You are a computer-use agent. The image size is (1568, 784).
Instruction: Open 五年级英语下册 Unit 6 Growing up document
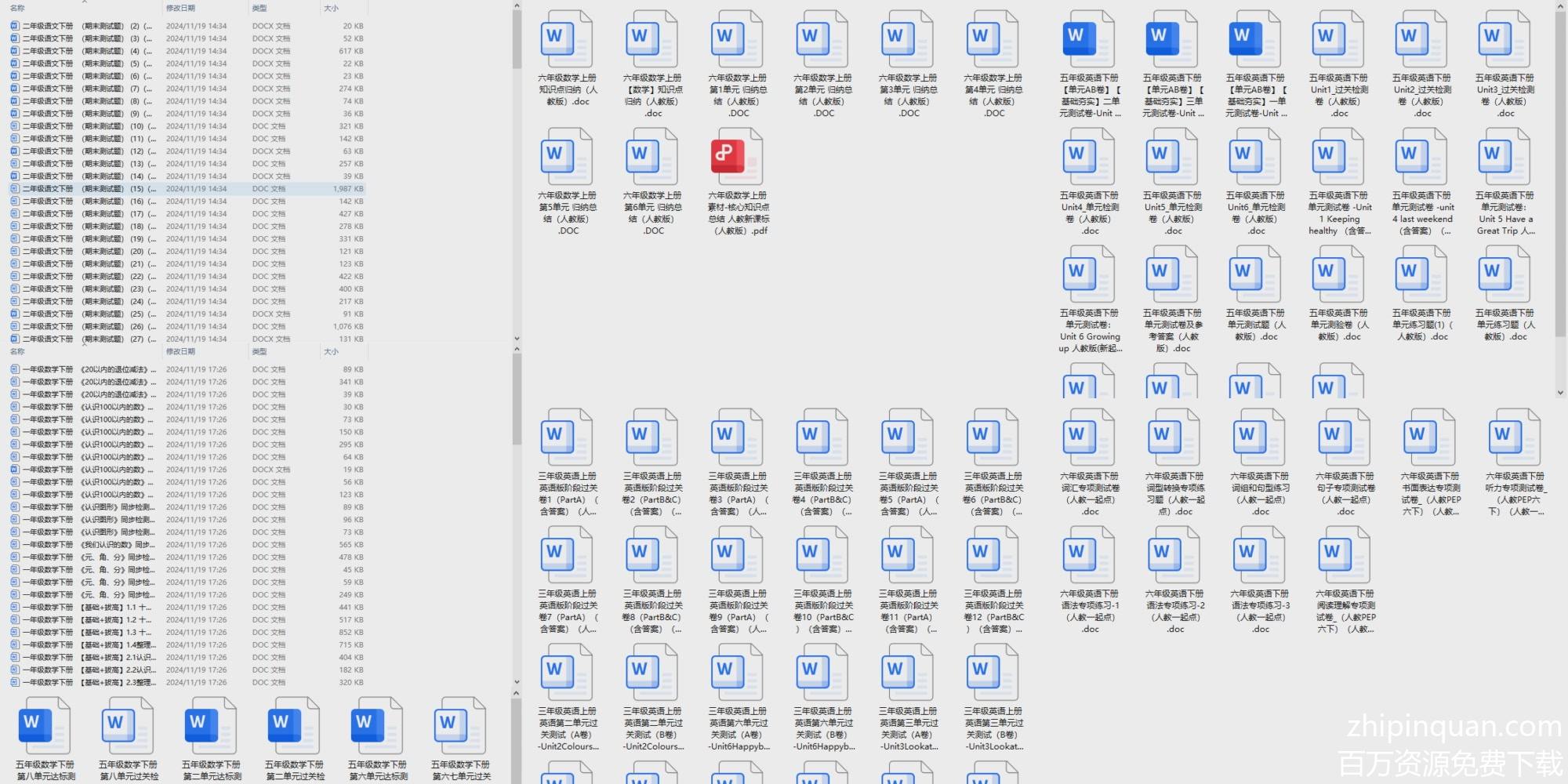click(1088, 274)
